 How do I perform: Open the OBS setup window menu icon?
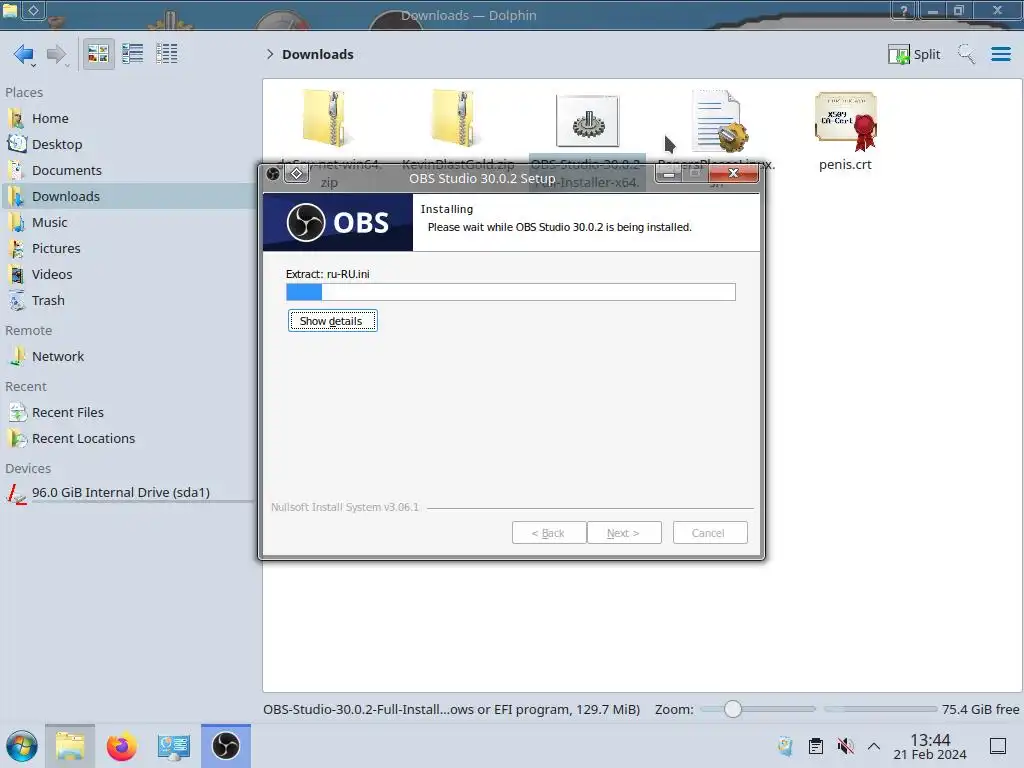click(x=274, y=174)
